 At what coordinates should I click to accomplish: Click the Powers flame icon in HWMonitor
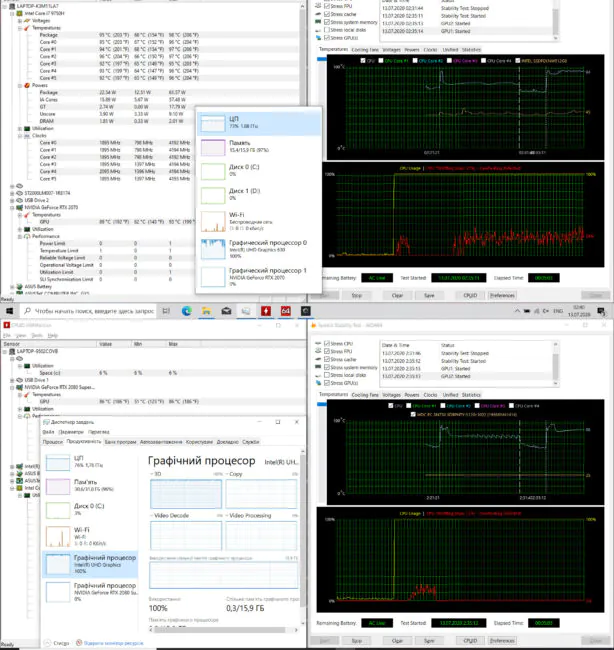click(x=27, y=85)
